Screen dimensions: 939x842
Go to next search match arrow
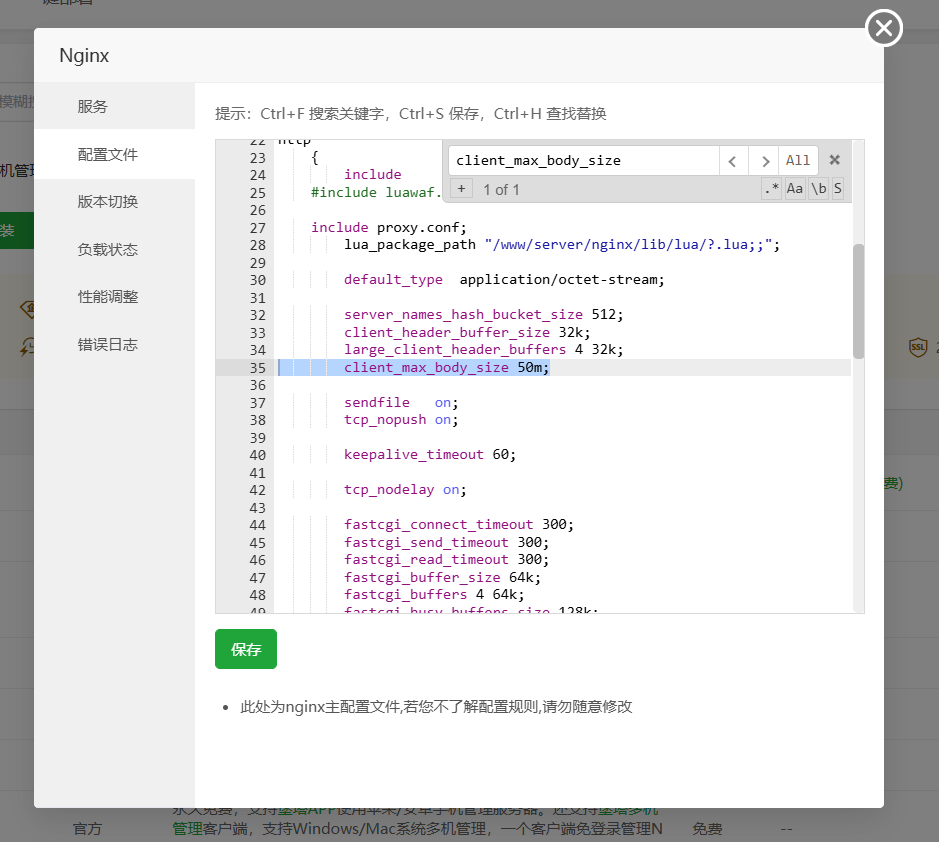click(x=764, y=160)
